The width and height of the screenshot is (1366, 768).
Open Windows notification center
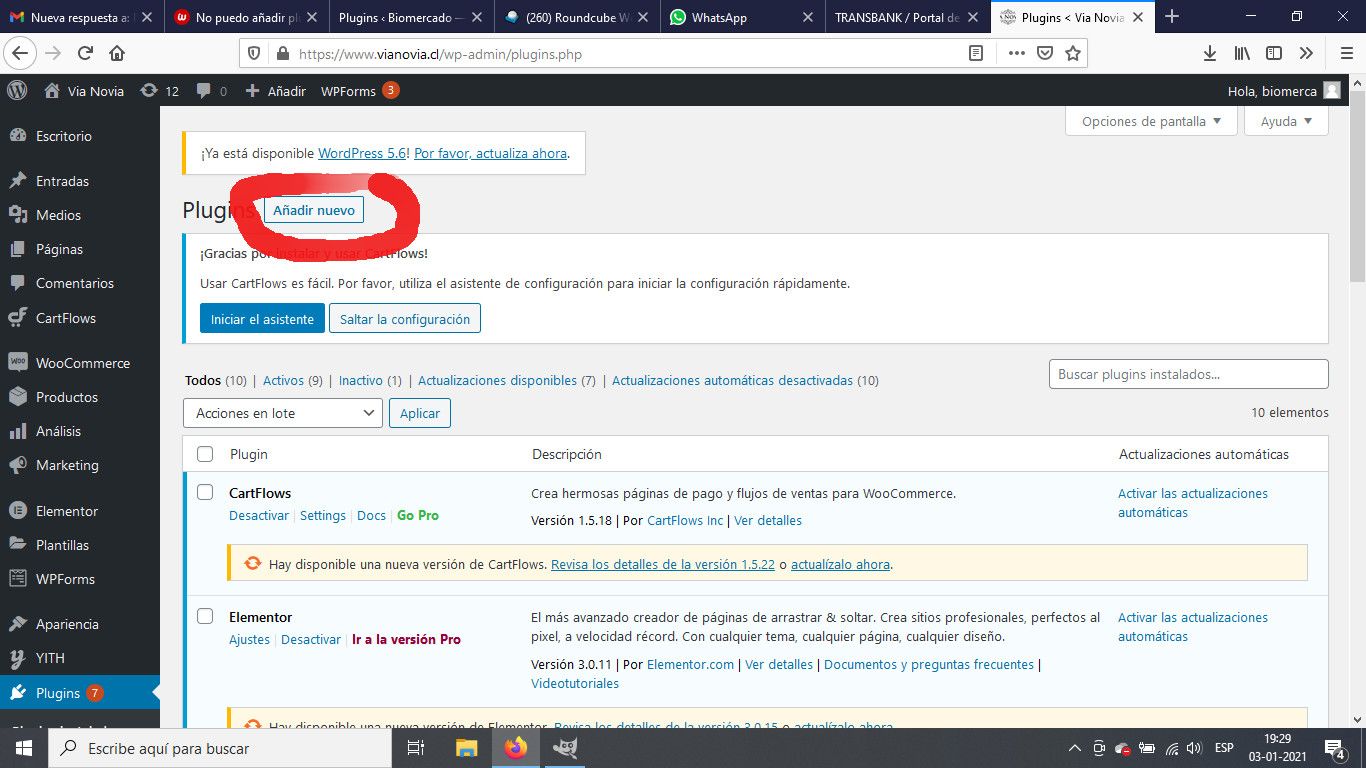(1336, 748)
